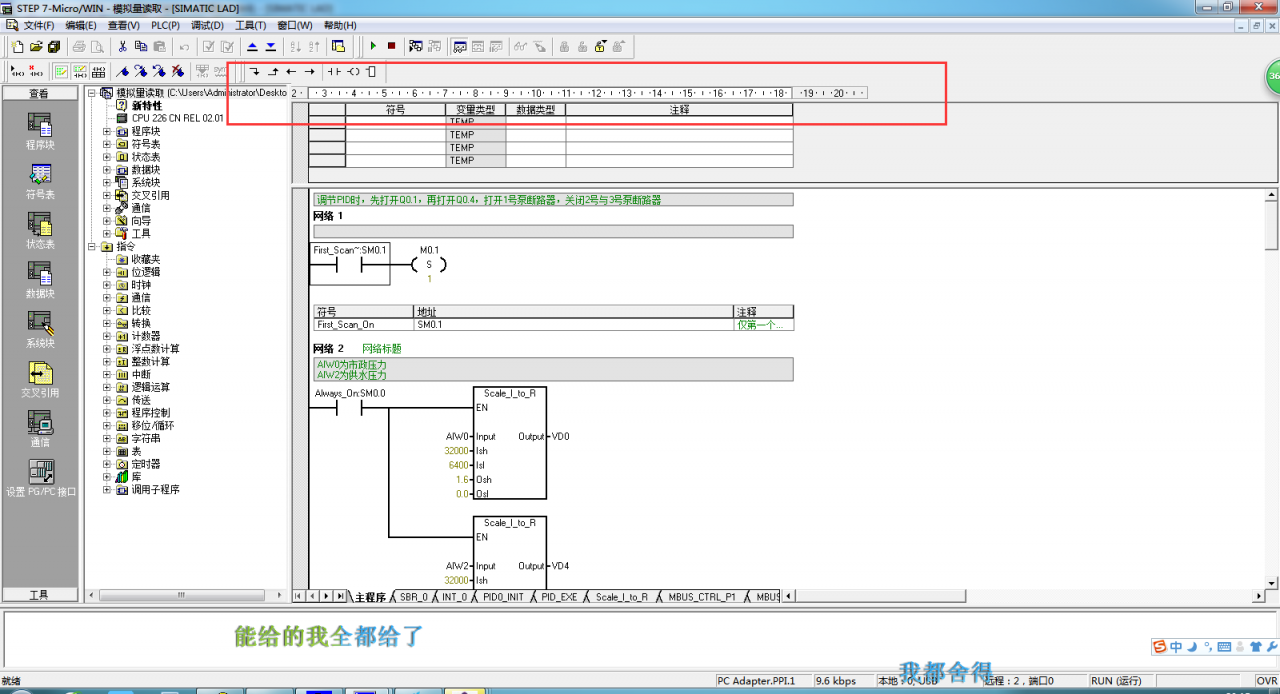Expand the 符号表 tree node
1280x694 pixels.
pyautogui.click(x=107, y=144)
